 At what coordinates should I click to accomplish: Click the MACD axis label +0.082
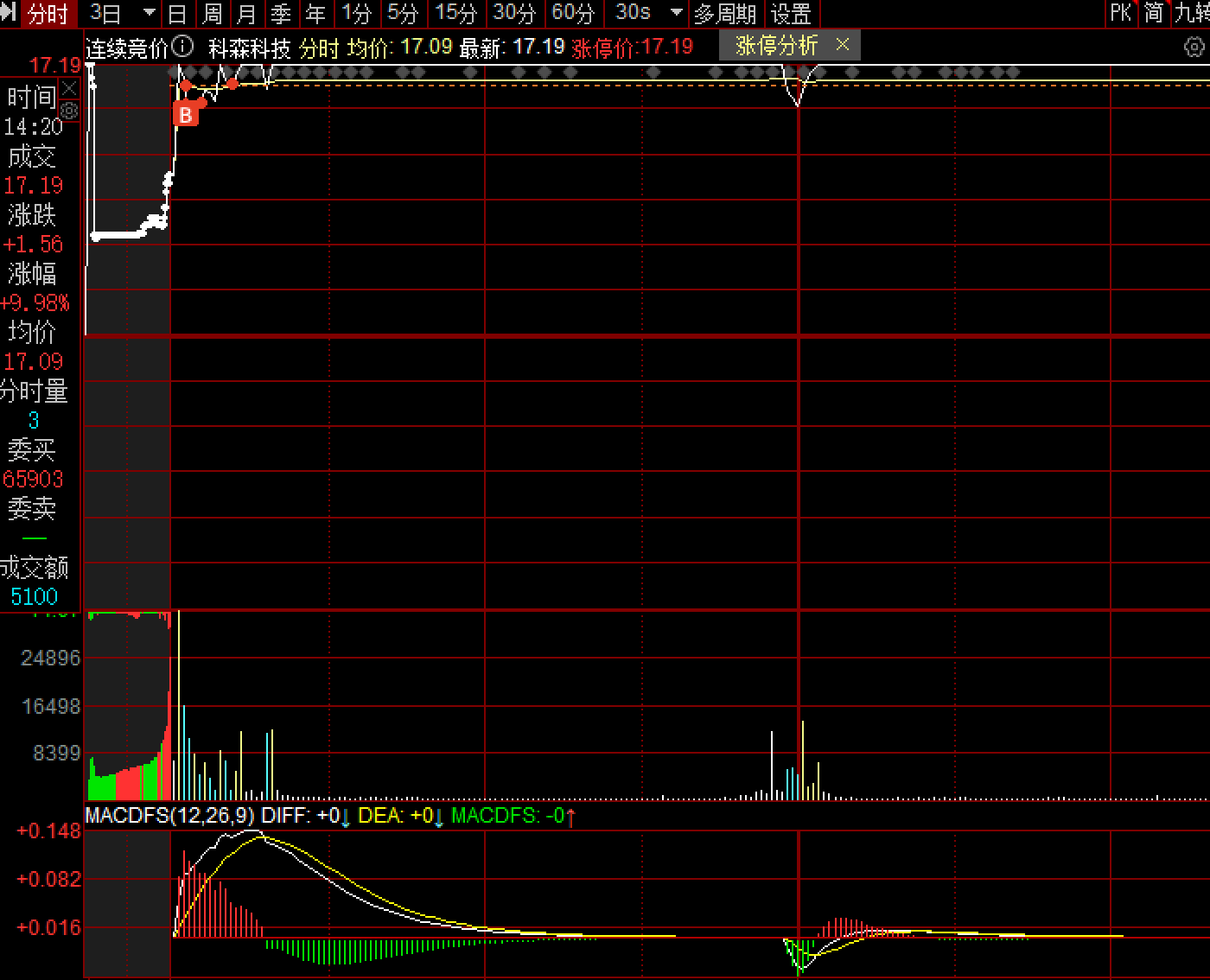click(48, 880)
